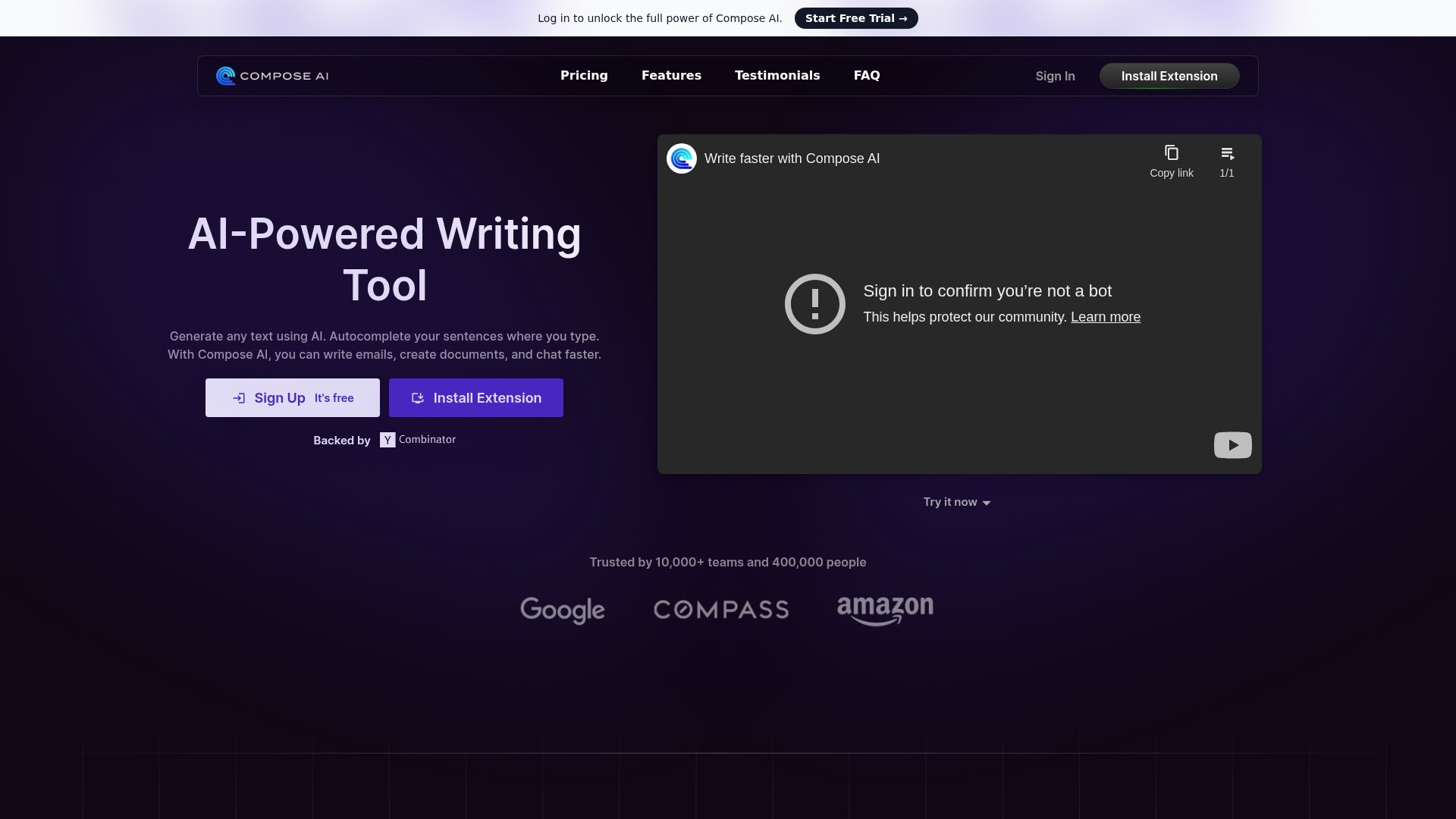Expand the Try it now dropdown arrow
The width and height of the screenshot is (1456, 819).
click(986, 503)
